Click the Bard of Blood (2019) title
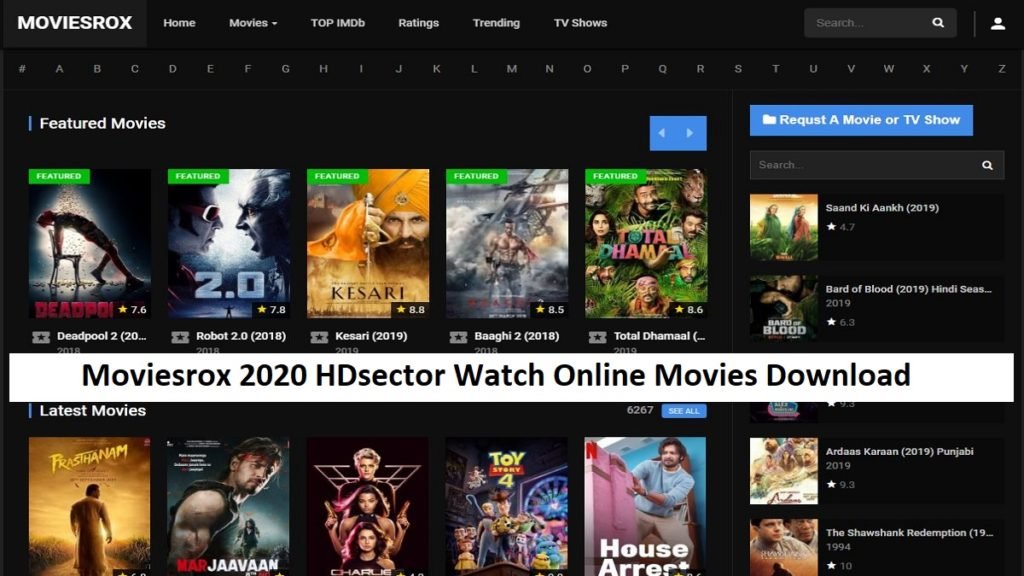 point(908,289)
